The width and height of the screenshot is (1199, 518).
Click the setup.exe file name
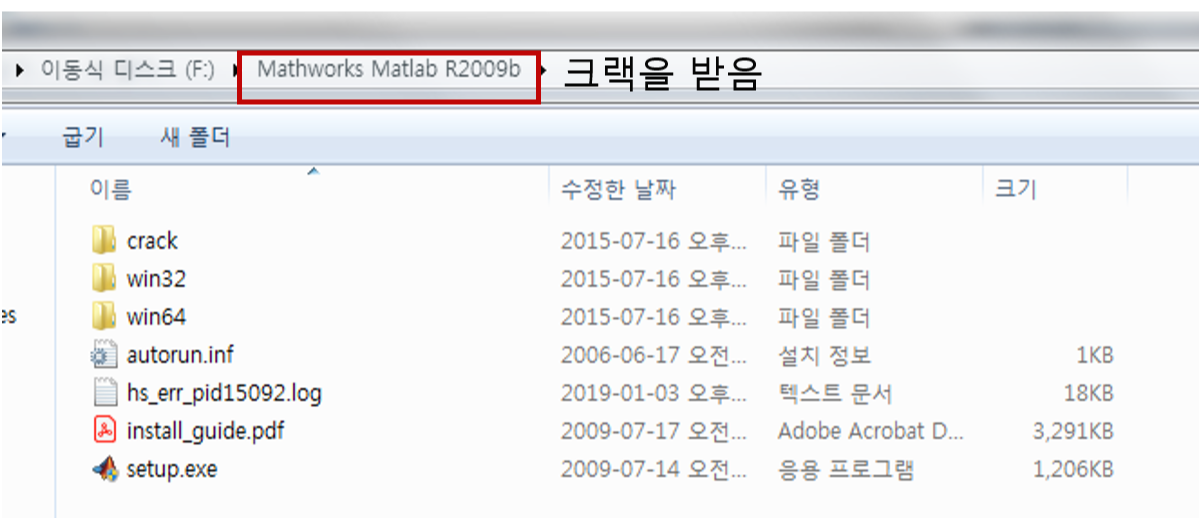point(172,469)
